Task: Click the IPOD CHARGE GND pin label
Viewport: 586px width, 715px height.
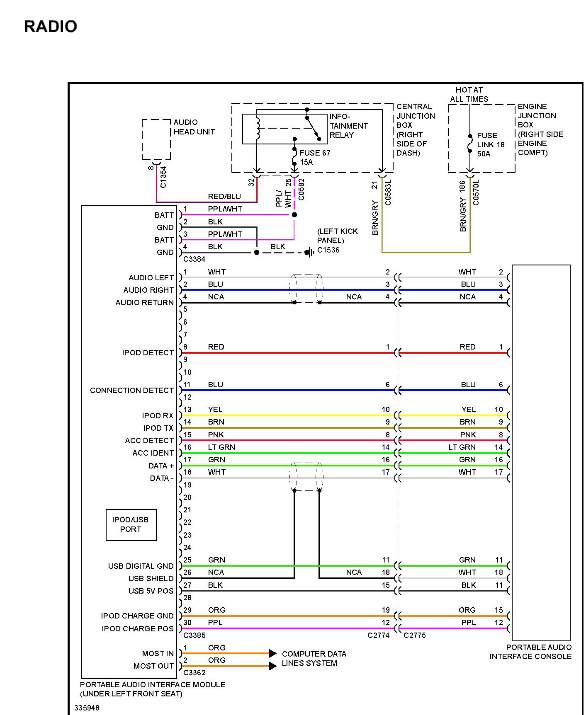Action: coord(137,616)
